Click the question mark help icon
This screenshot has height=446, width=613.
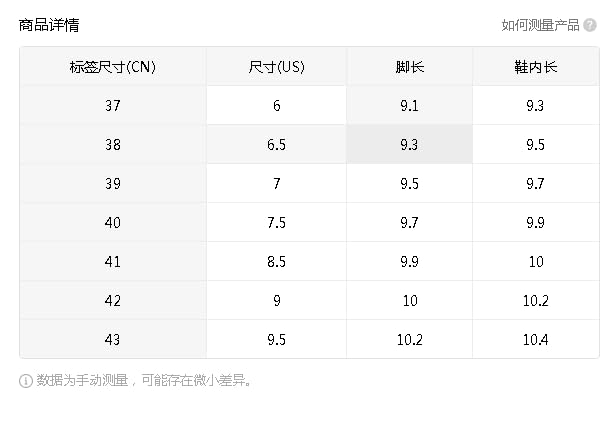pyautogui.click(x=590, y=25)
